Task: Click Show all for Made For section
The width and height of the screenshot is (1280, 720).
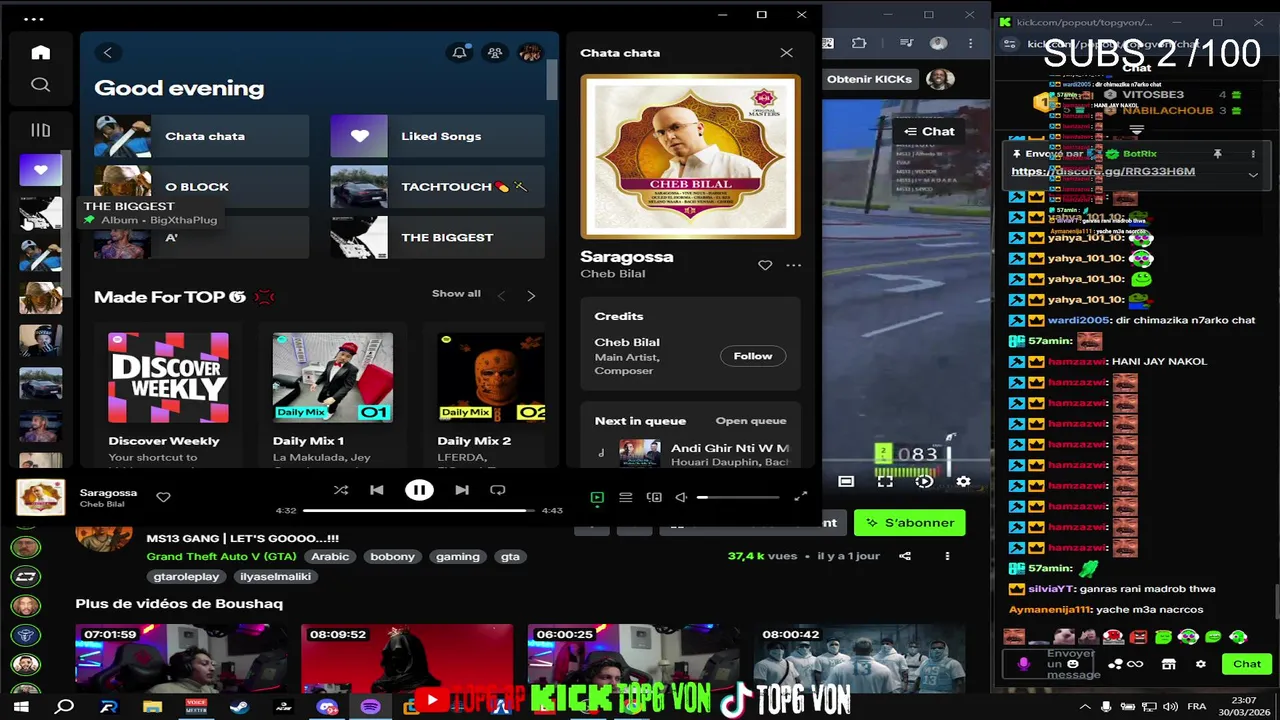Action: 456,294
